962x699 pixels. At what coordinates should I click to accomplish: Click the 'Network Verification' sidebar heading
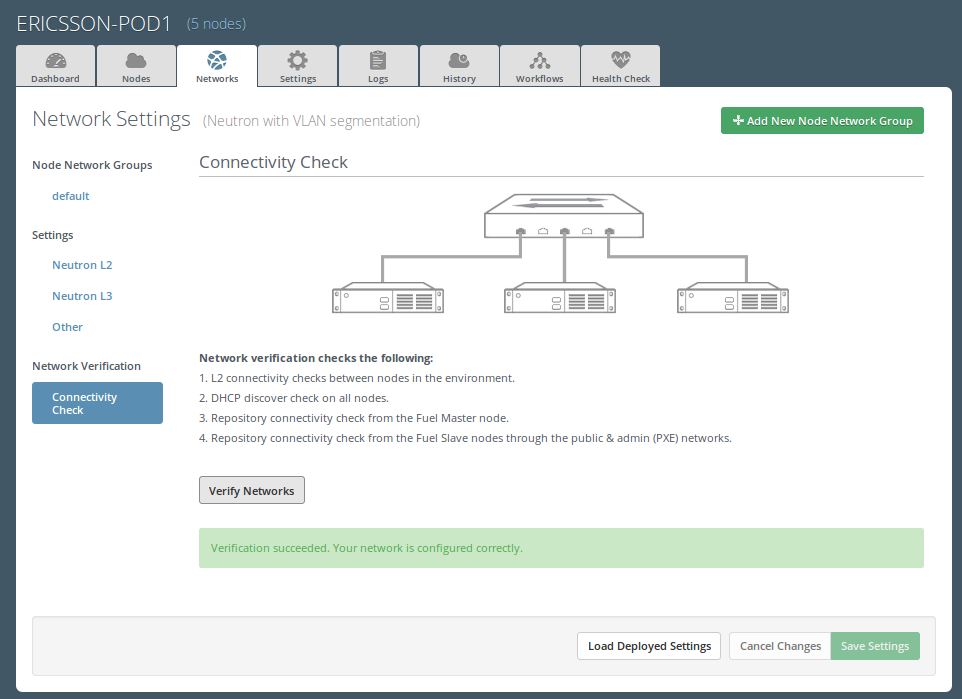[x=86, y=366]
